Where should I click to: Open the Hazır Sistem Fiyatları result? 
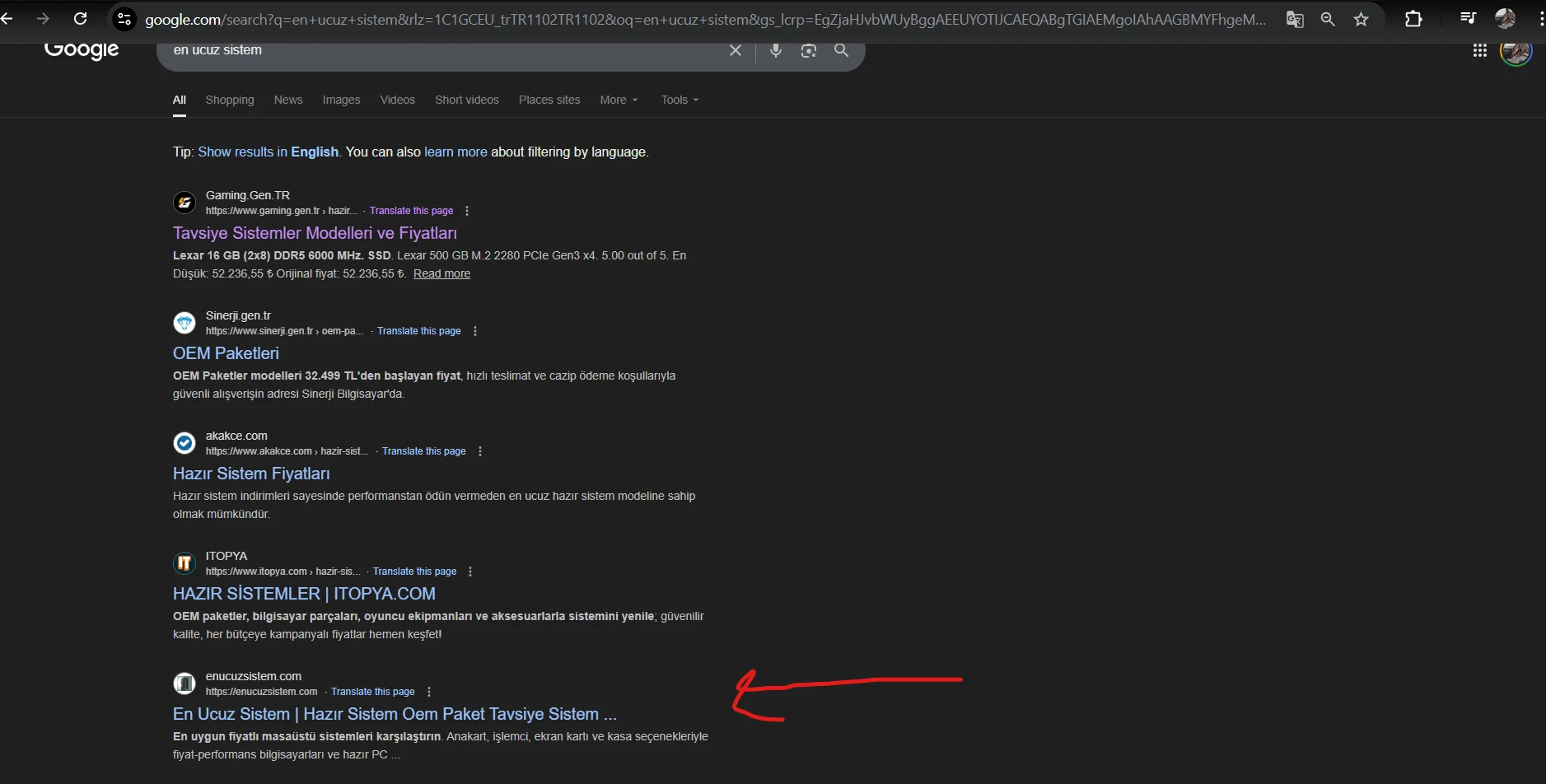point(251,474)
